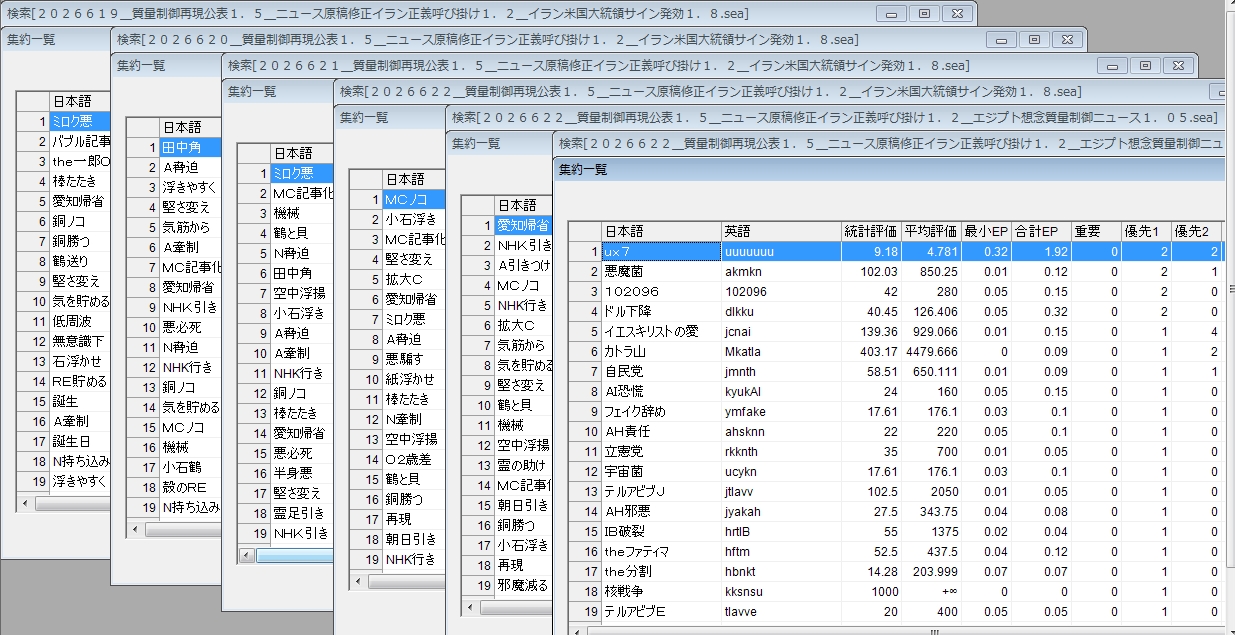Select the 宇宙菌 cell in front window

point(661,470)
